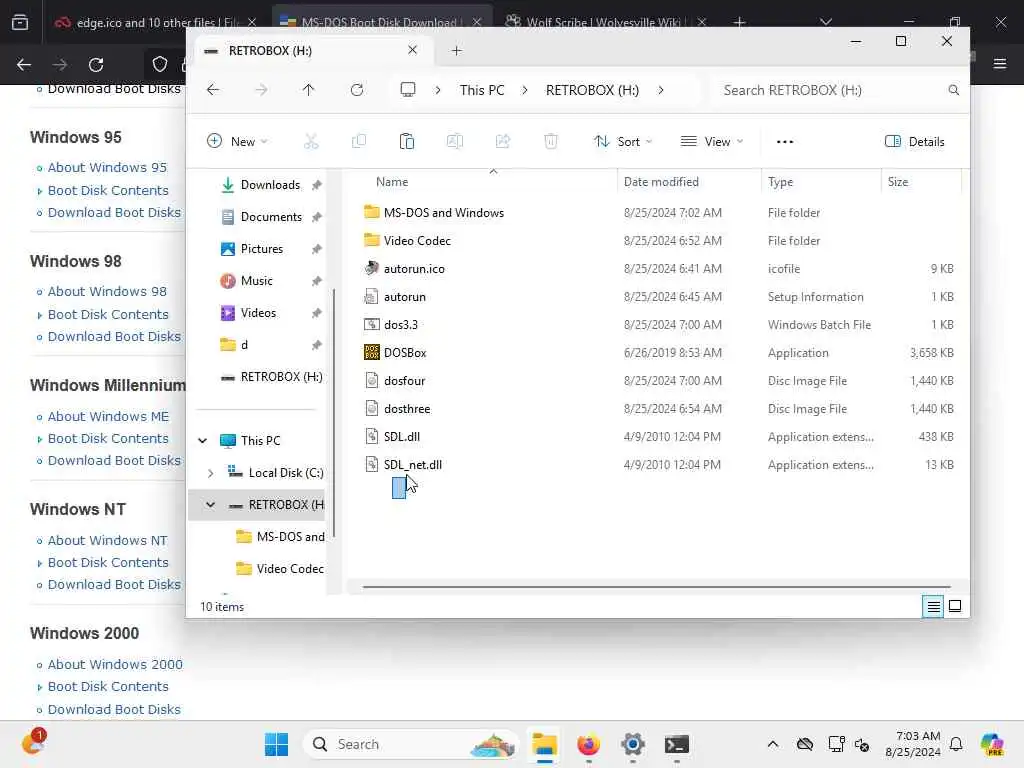The image size is (1024, 768).
Task: Click the taskbar Search box
Action: click(411, 744)
